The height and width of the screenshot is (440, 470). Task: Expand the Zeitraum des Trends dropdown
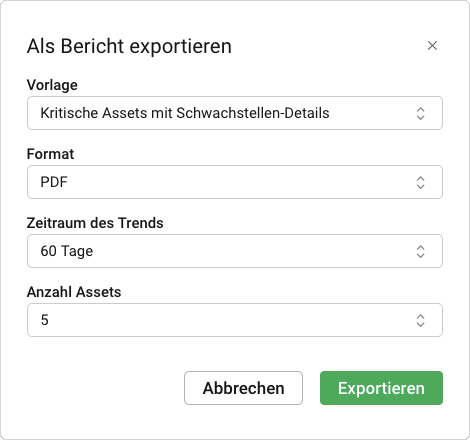(235, 251)
